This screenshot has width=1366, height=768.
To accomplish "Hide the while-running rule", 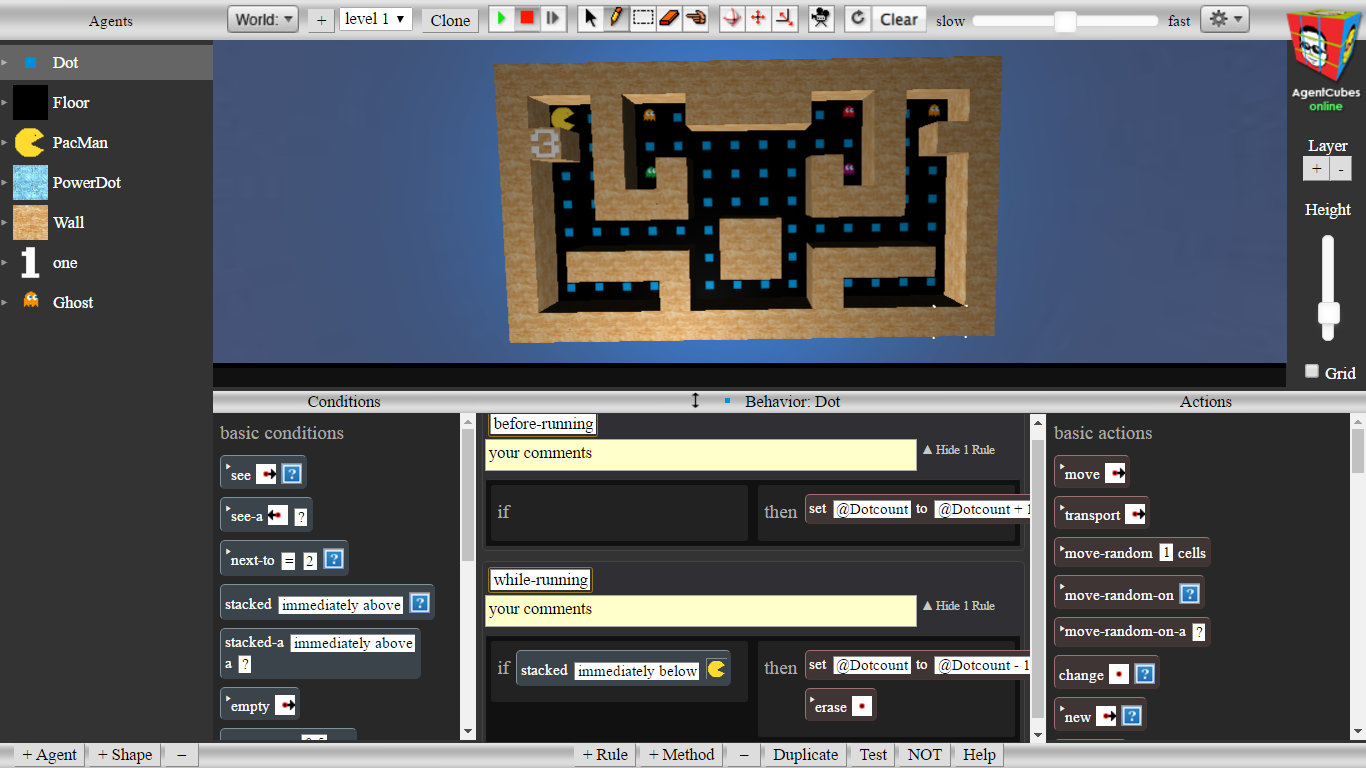I will pyautogui.click(x=958, y=606).
